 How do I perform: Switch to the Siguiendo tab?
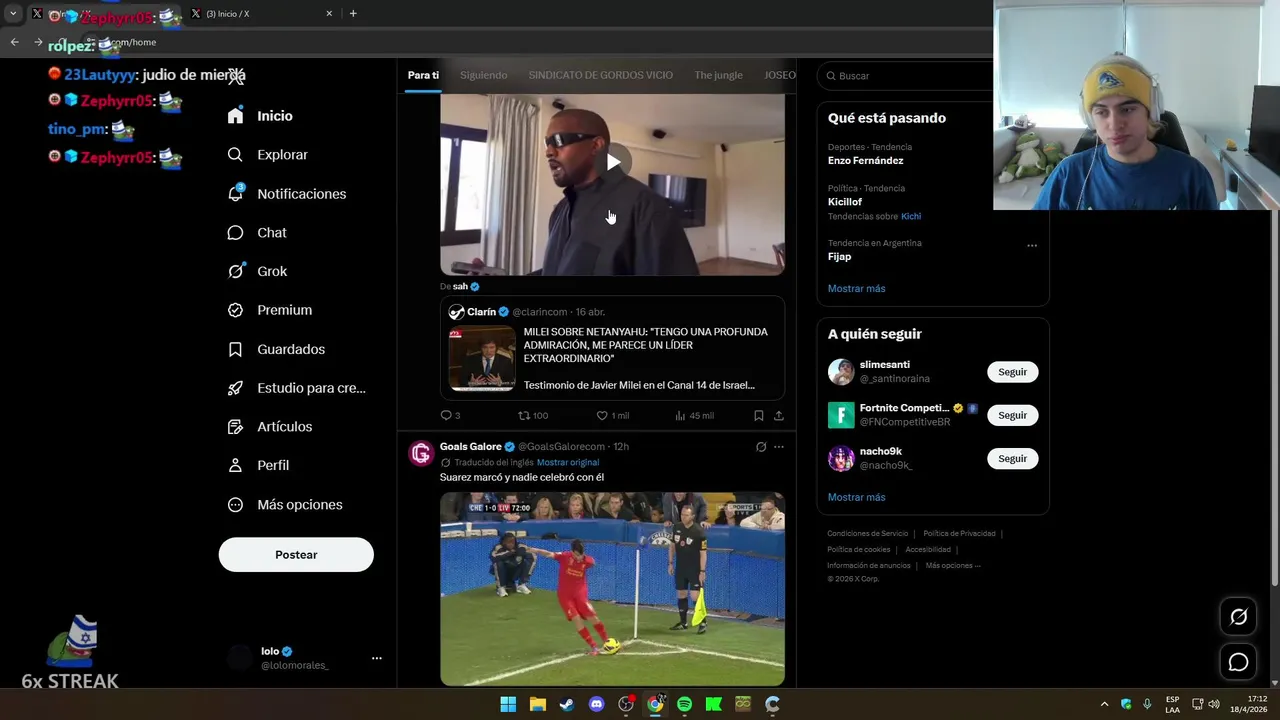[x=484, y=75]
